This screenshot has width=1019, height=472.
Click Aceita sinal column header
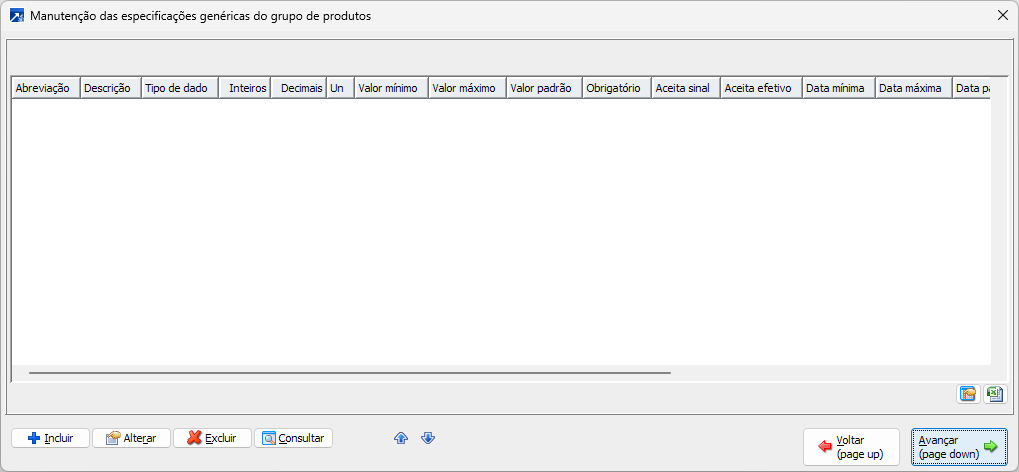pyautogui.click(x=686, y=88)
